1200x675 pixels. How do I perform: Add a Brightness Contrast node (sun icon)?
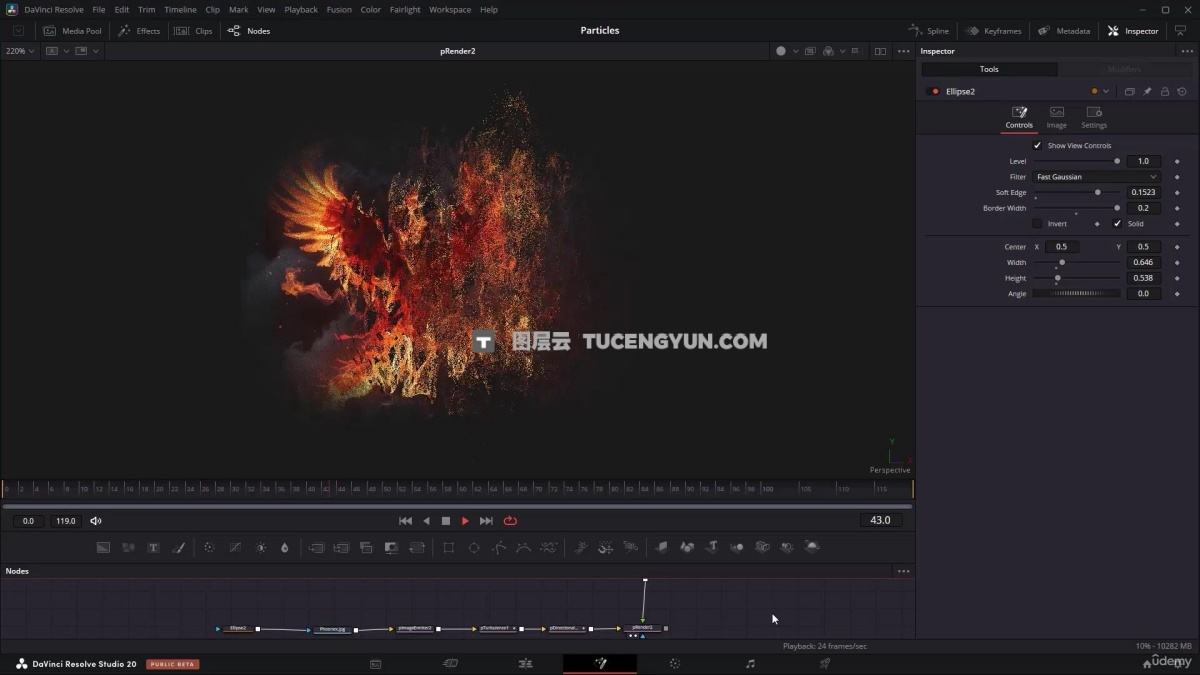(x=261, y=548)
